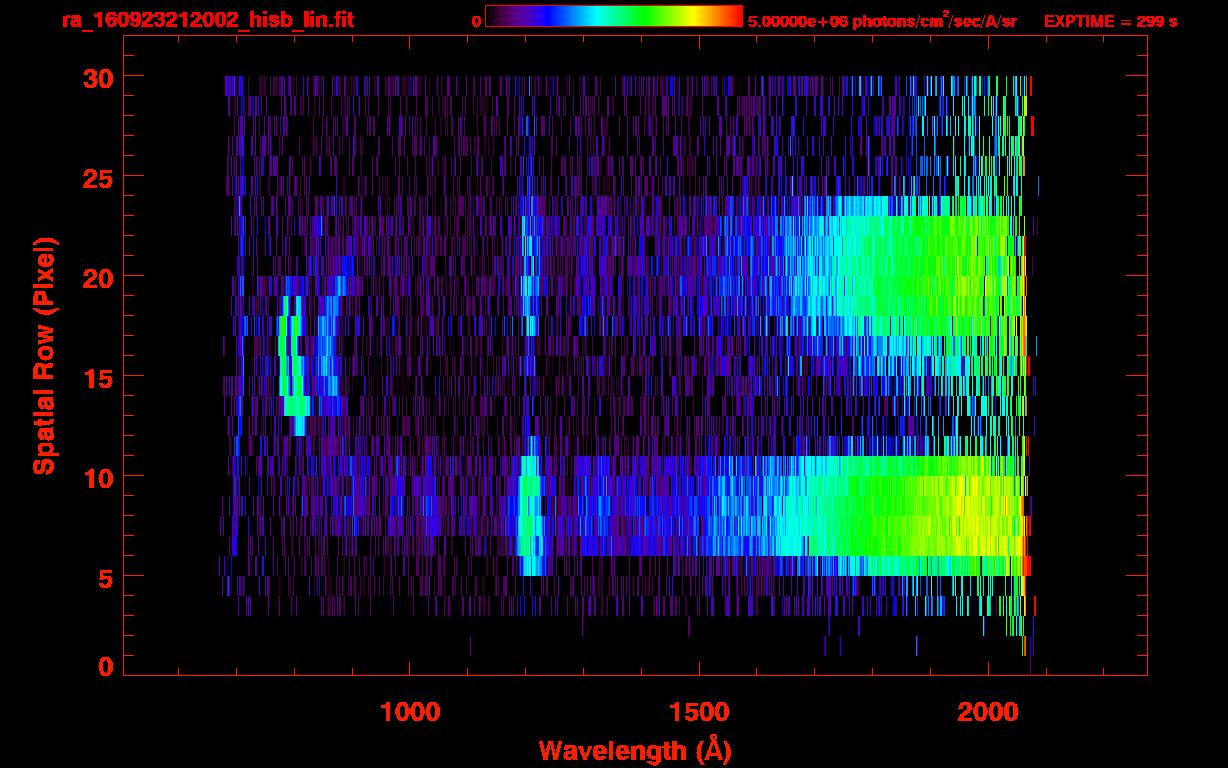
Task: Click the color scale minimum value 0
Action: pyautogui.click(x=477, y=21)
